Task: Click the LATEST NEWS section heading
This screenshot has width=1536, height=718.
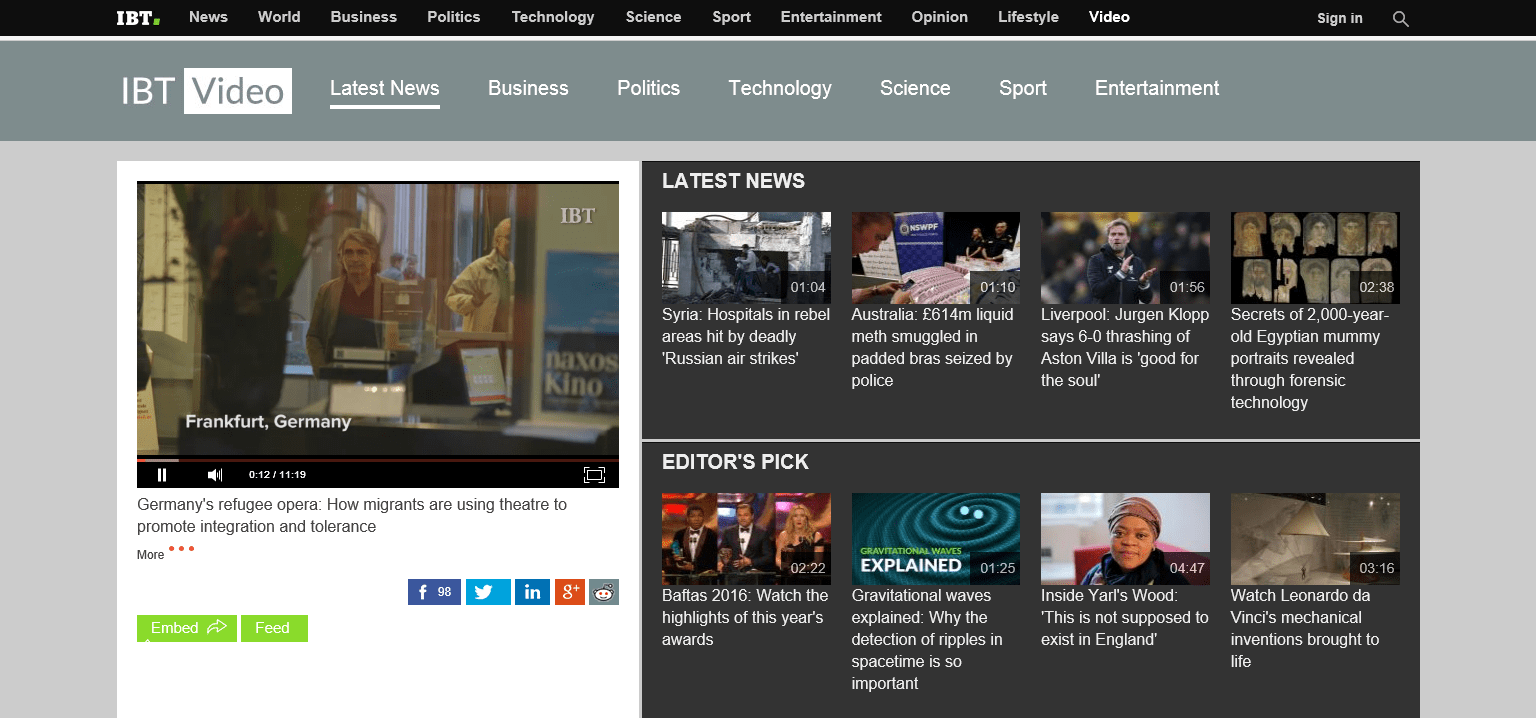Action: (733, 181)
